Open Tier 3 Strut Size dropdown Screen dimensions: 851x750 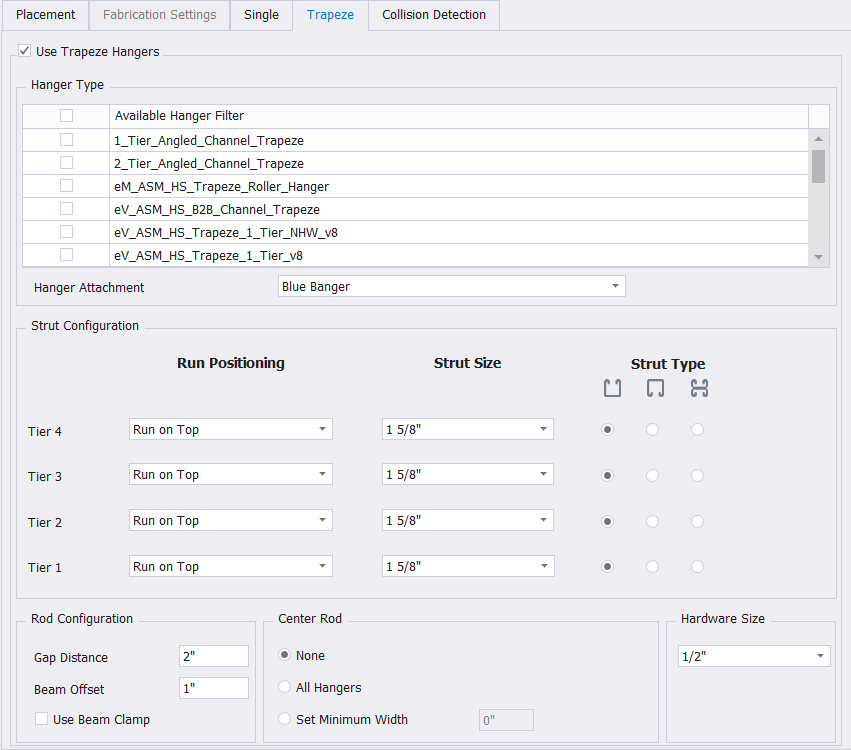[x=468, y=474]
